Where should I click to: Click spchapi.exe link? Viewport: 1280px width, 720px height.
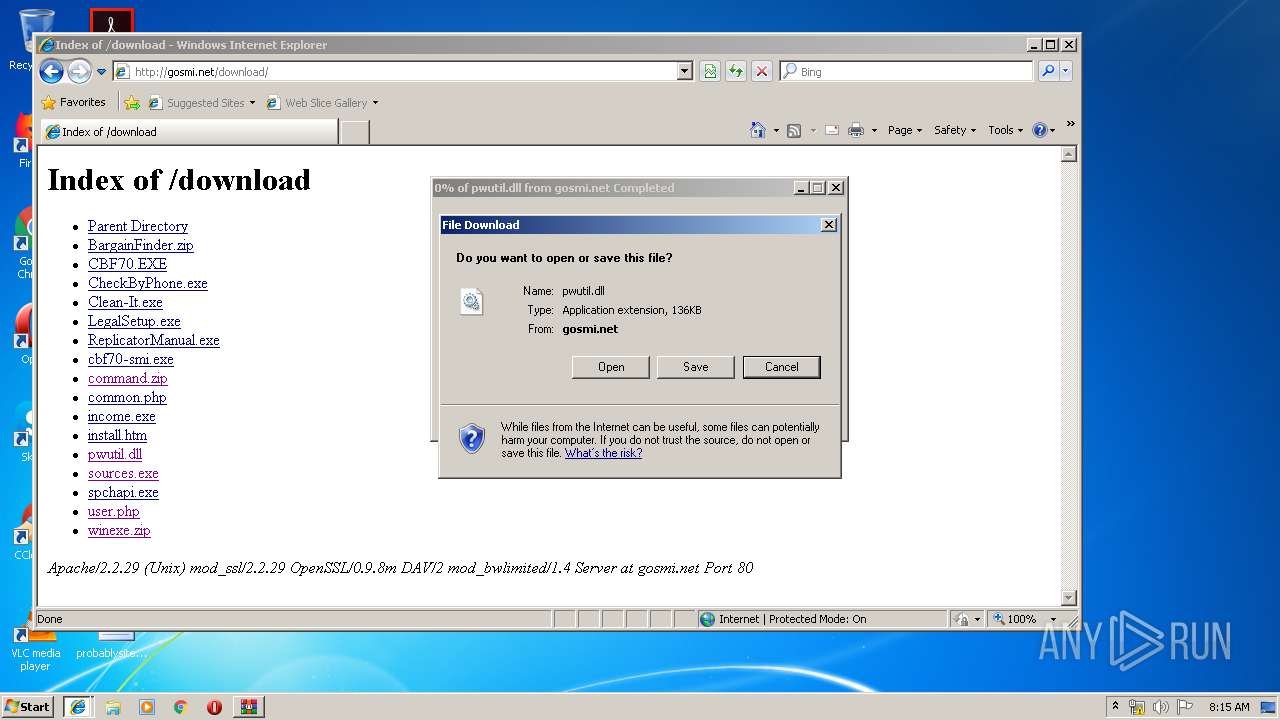(x=123, y=492)
